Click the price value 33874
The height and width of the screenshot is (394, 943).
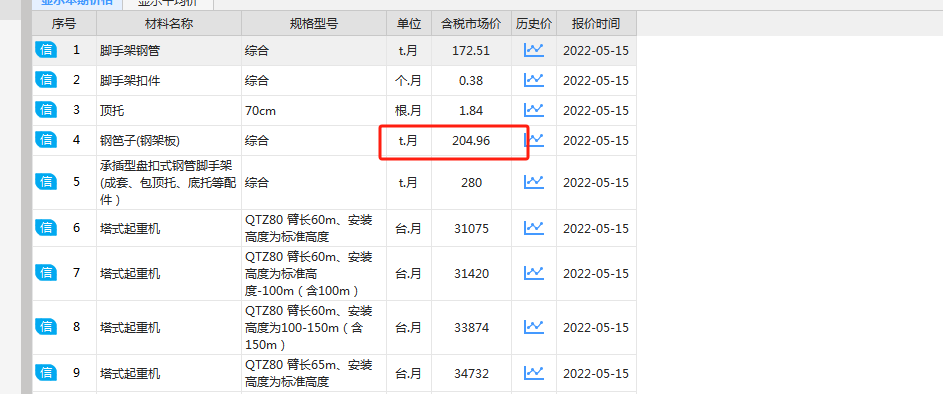pos(472,328)
